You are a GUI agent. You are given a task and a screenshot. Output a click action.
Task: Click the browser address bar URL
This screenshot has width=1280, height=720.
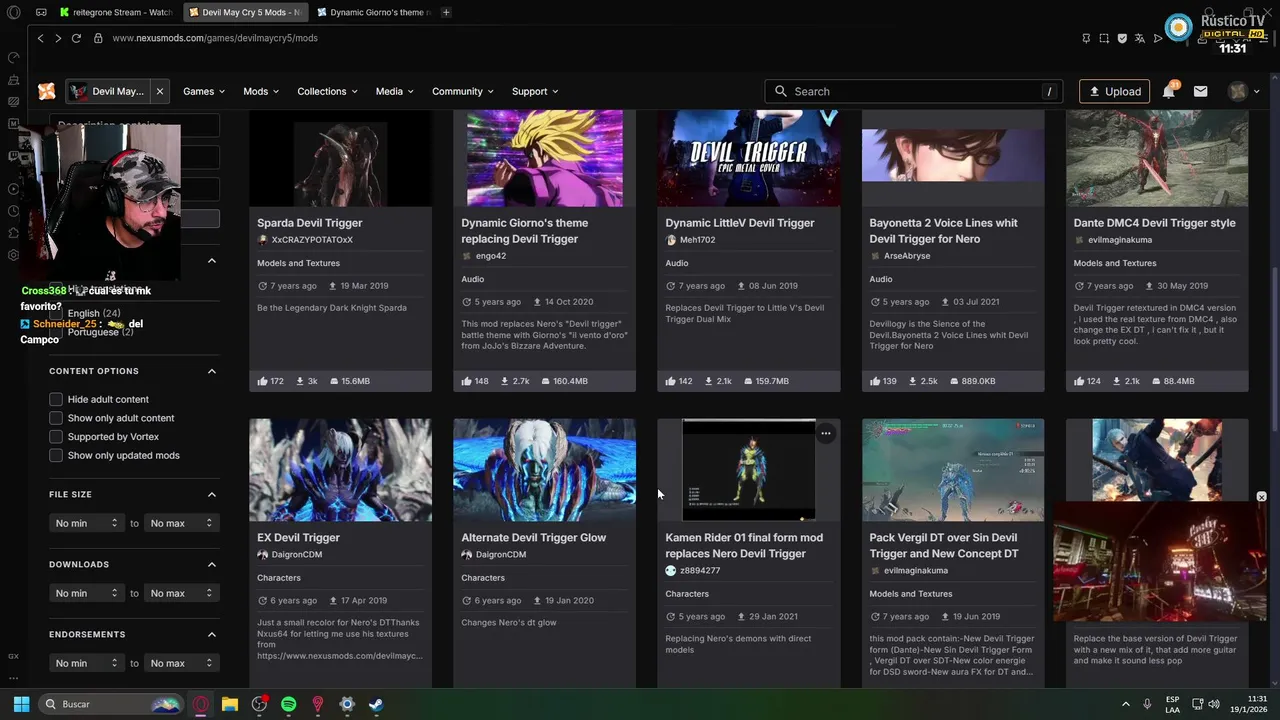(215, 38)
